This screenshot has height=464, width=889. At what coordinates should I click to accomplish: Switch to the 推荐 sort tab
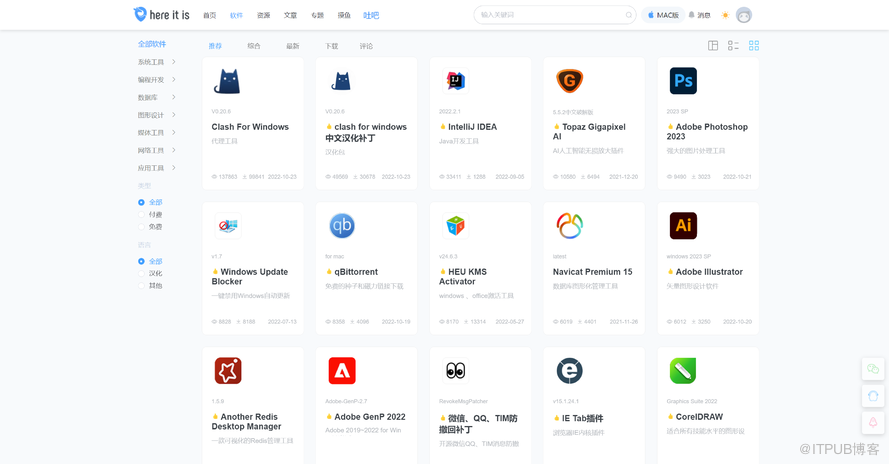coord(215,46)
